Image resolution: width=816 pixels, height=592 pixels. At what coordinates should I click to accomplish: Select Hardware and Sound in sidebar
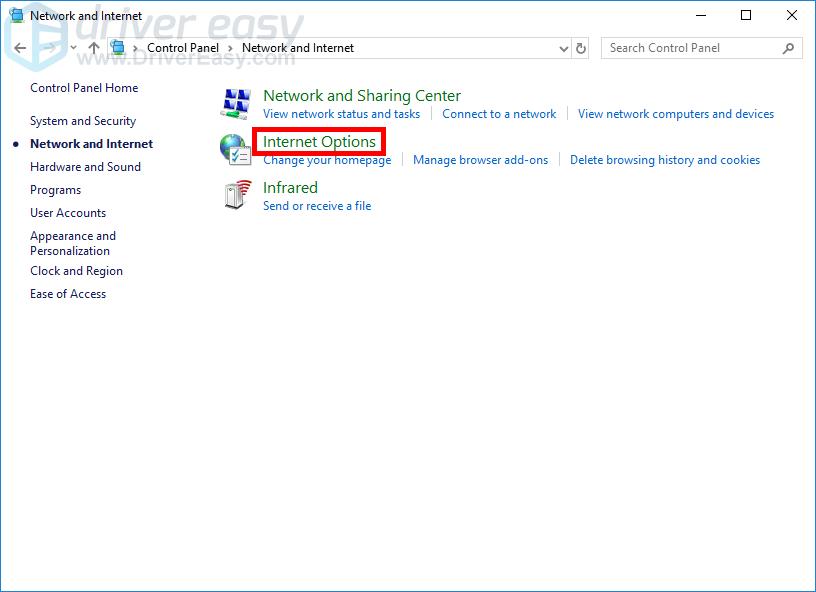pos(85,167)
